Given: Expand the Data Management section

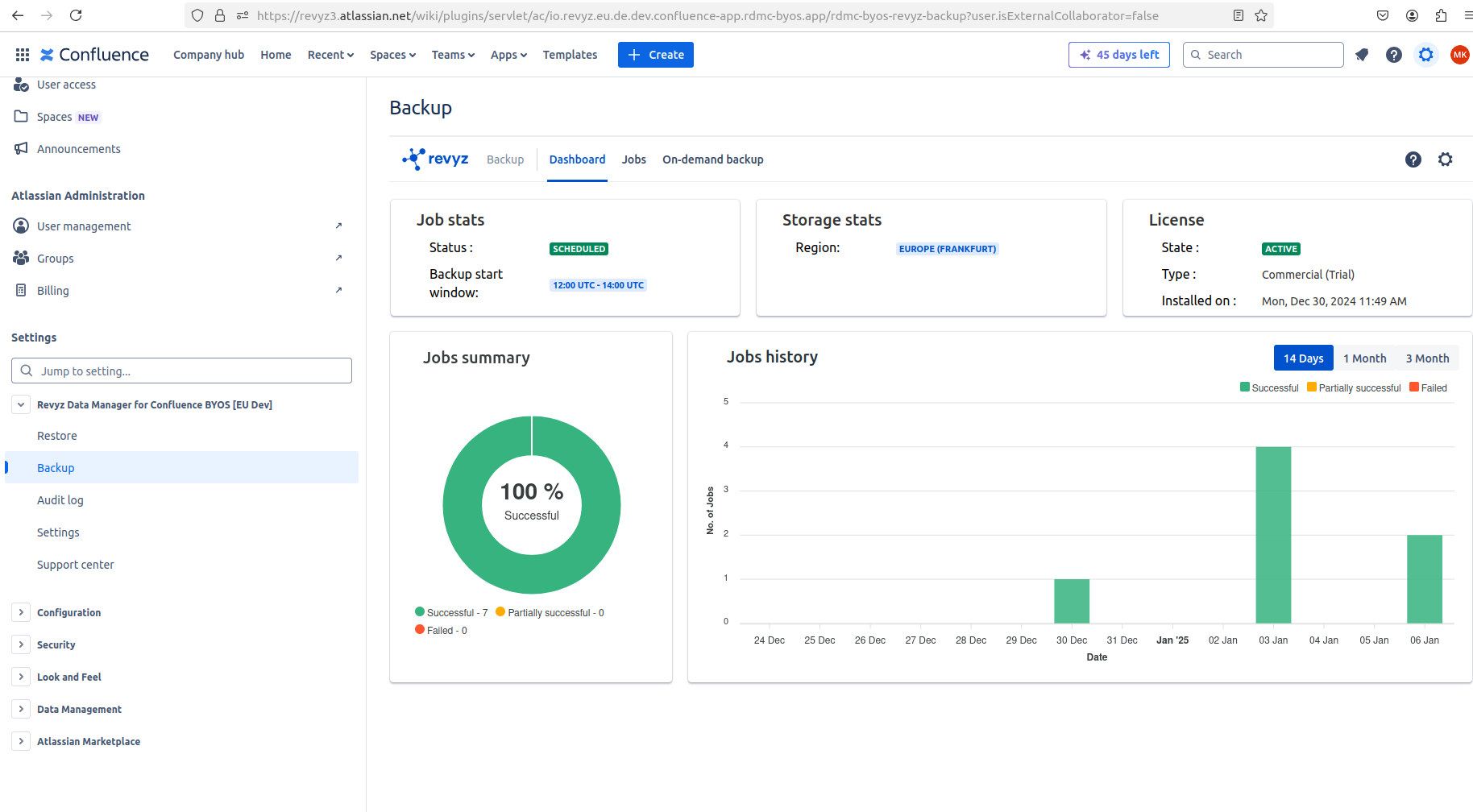Looking at the screenshot, I should (x=21, y=709).
